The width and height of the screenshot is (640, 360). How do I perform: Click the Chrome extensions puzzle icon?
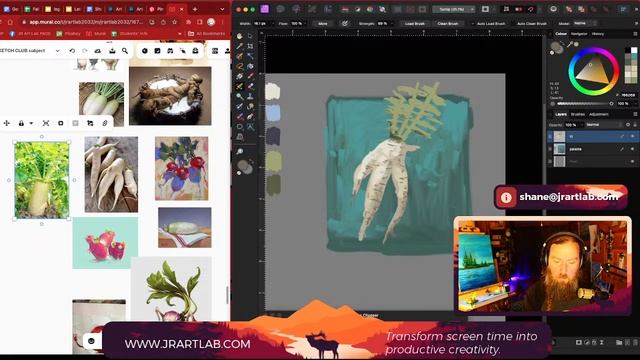tap(189, 22)
